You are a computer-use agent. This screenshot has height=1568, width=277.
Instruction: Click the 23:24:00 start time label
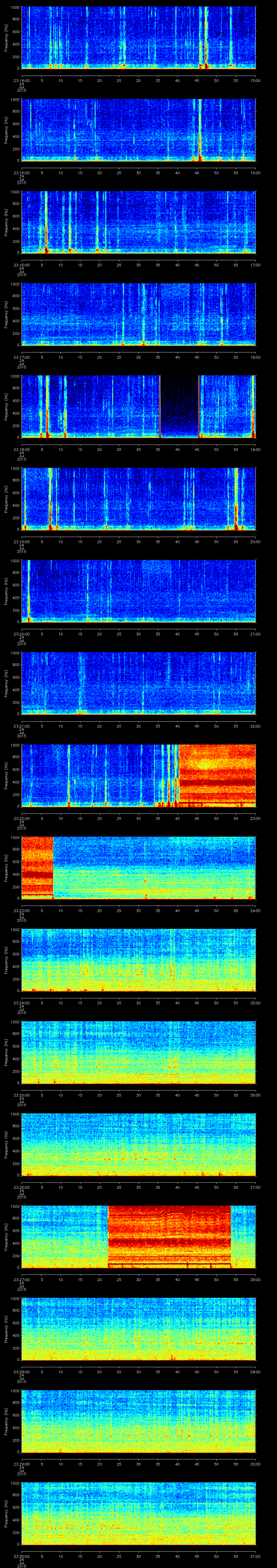pyautogui.click(x=21, y=1003)
